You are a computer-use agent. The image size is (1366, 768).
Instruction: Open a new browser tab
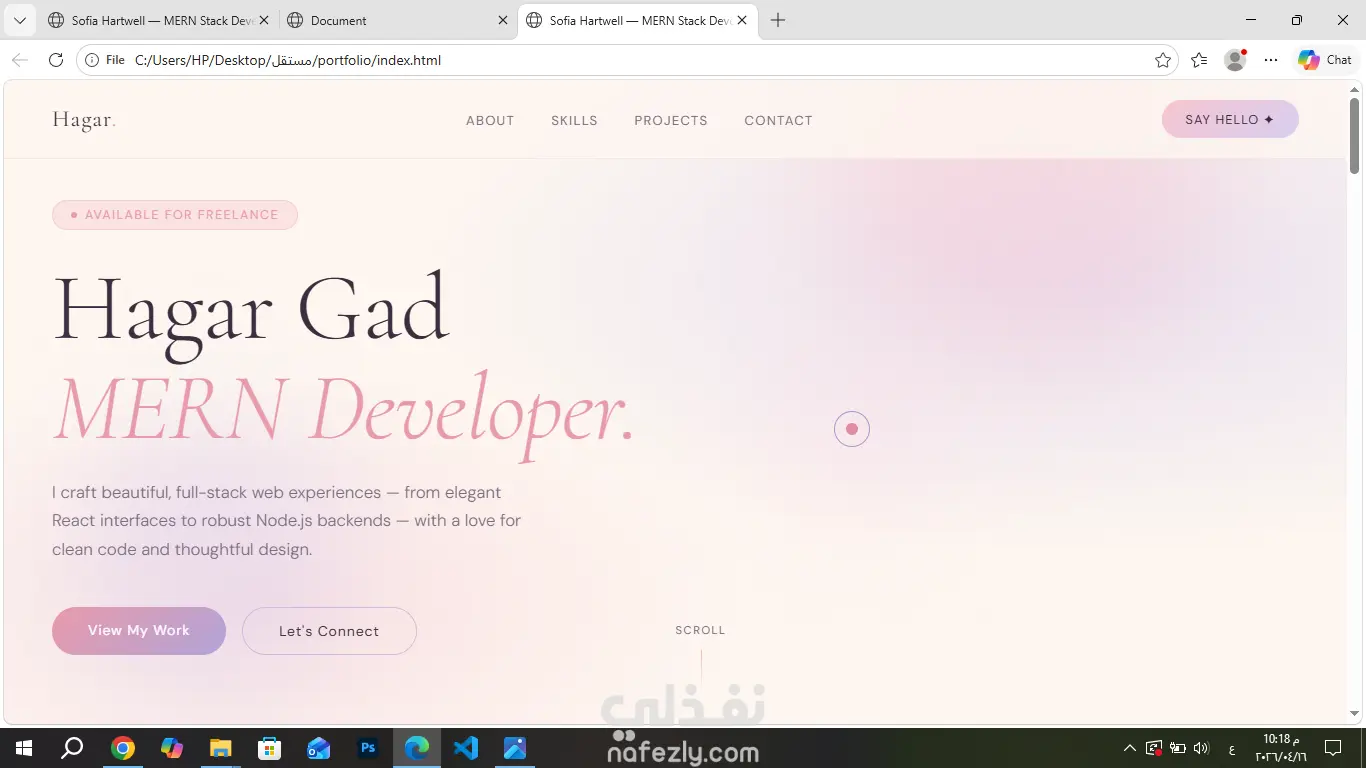[778, 20]
